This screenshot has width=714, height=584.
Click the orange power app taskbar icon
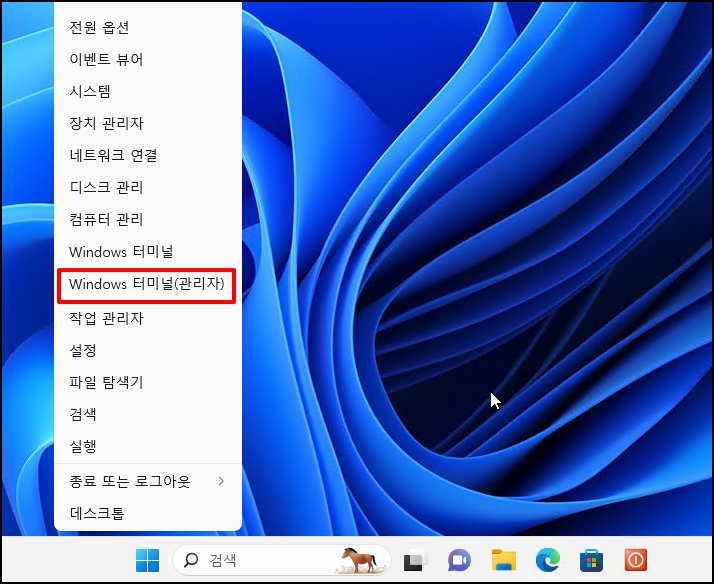tap(636, 560)
